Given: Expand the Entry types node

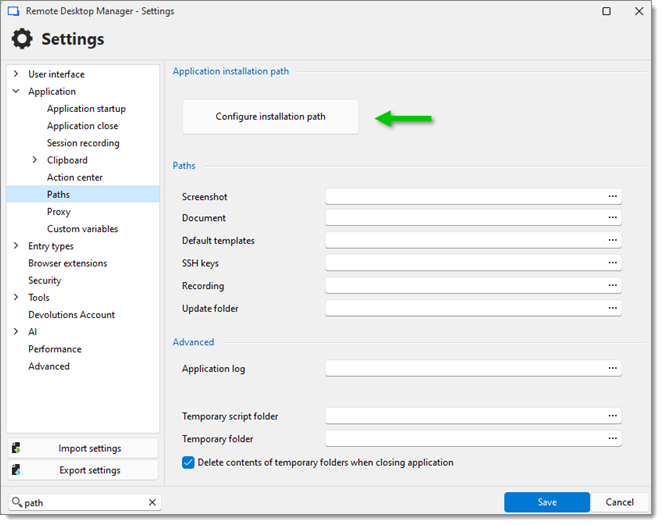Looking at the screenshot, I should 16,246.
